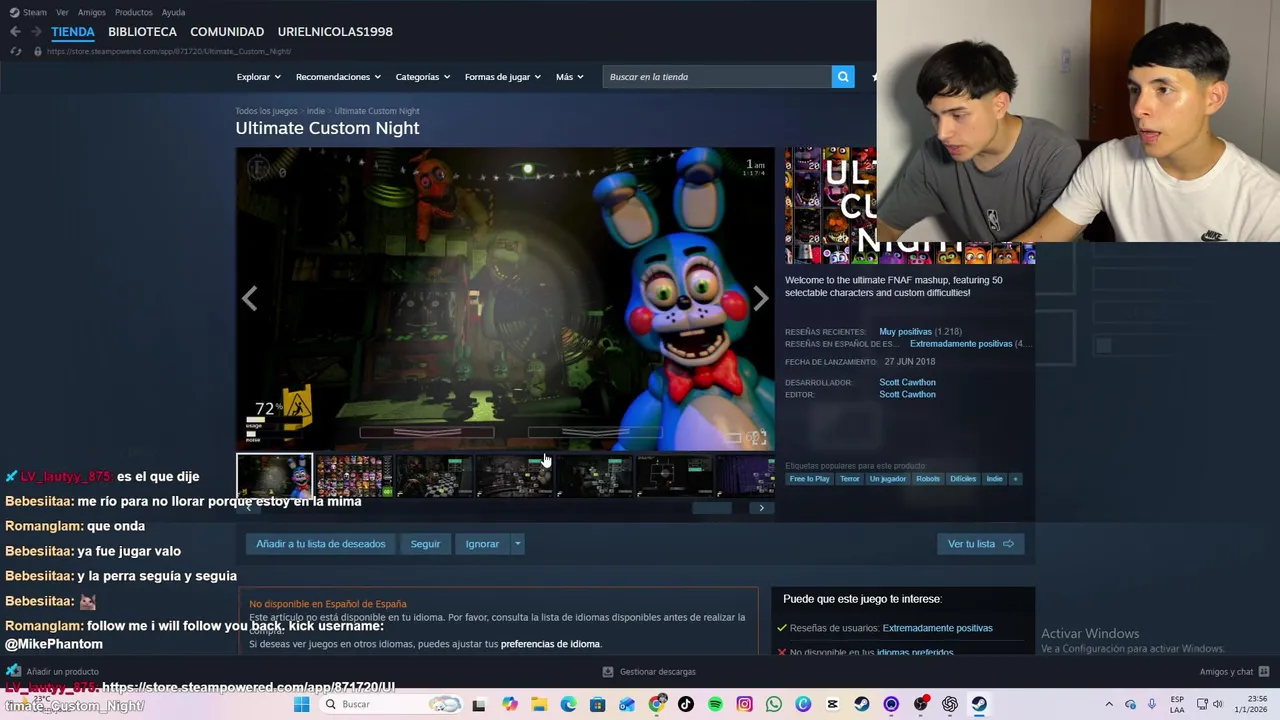Show hidden system tray icons
This screenshot has height=720, width=1280.
point(1108,704)
